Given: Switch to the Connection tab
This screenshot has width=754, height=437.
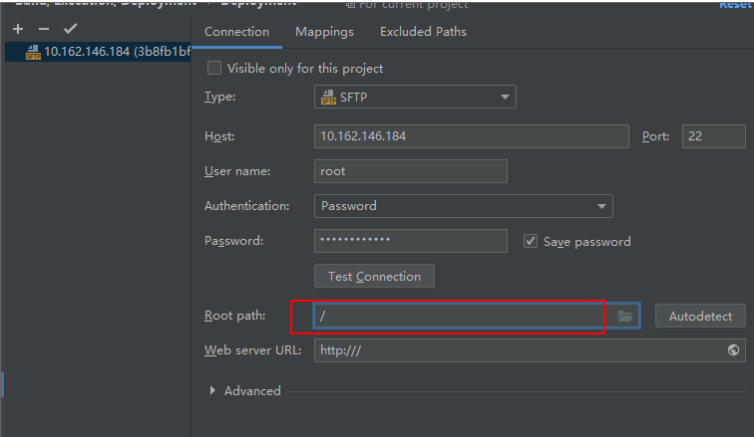Looking at the screenshot, I should pos(236,32).
